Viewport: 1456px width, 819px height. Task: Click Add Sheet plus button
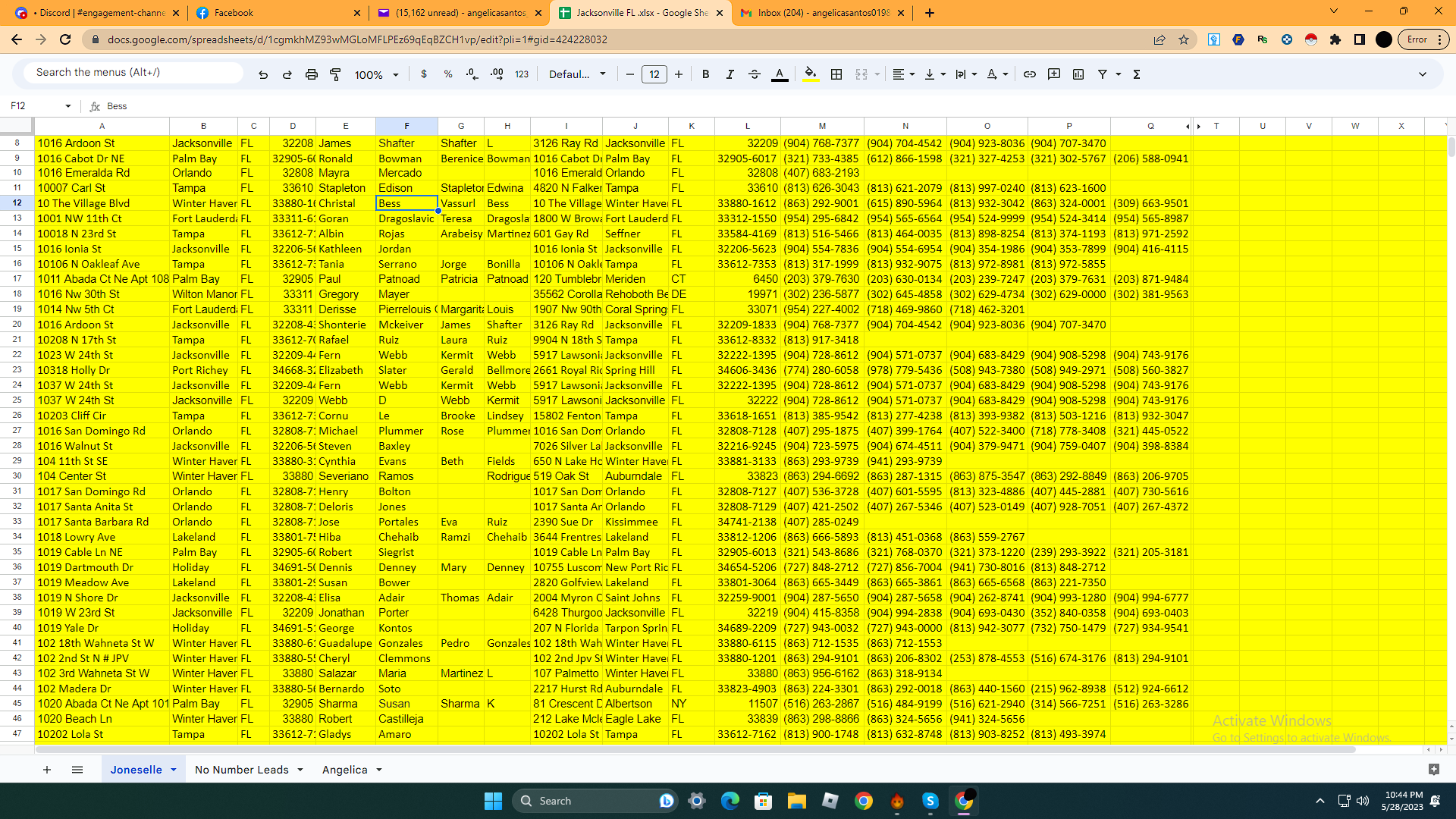(47, 770)
